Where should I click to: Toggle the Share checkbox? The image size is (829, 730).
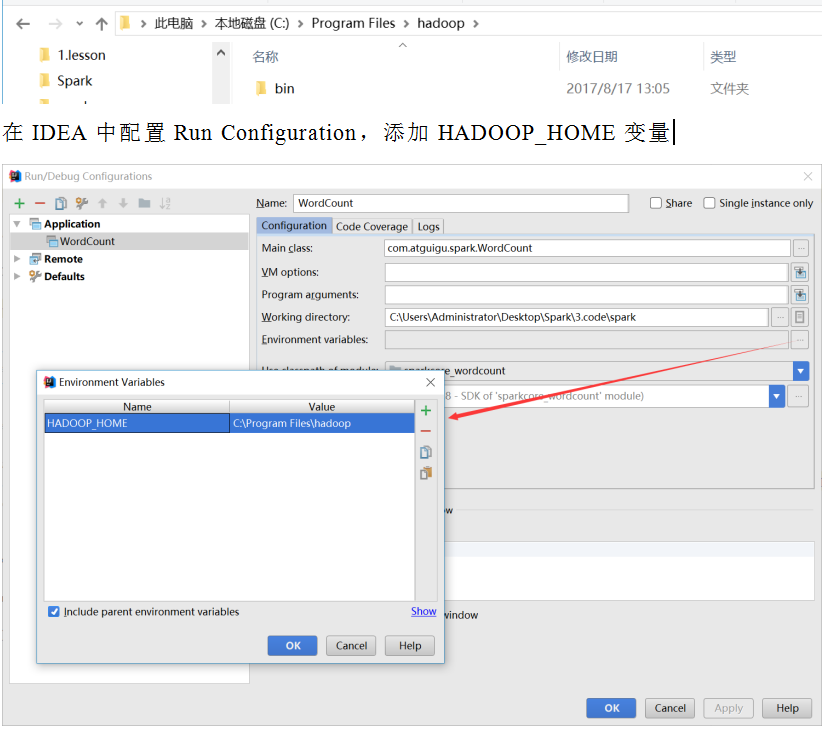point(656,204)
